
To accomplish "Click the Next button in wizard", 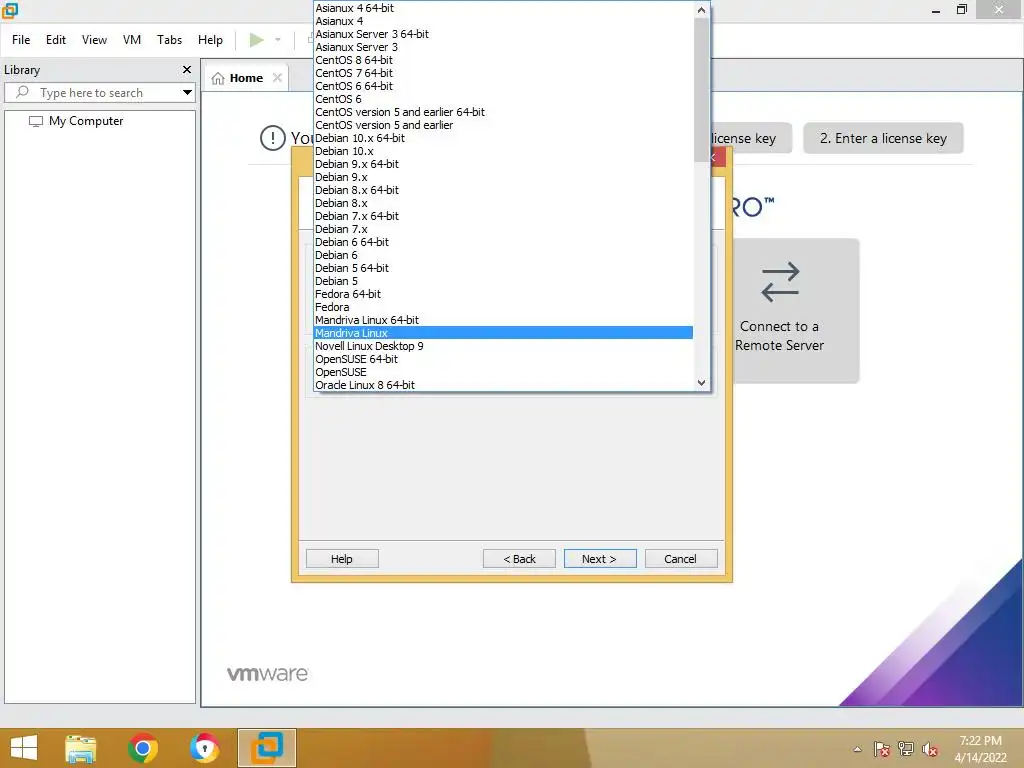I will [600, 559].
